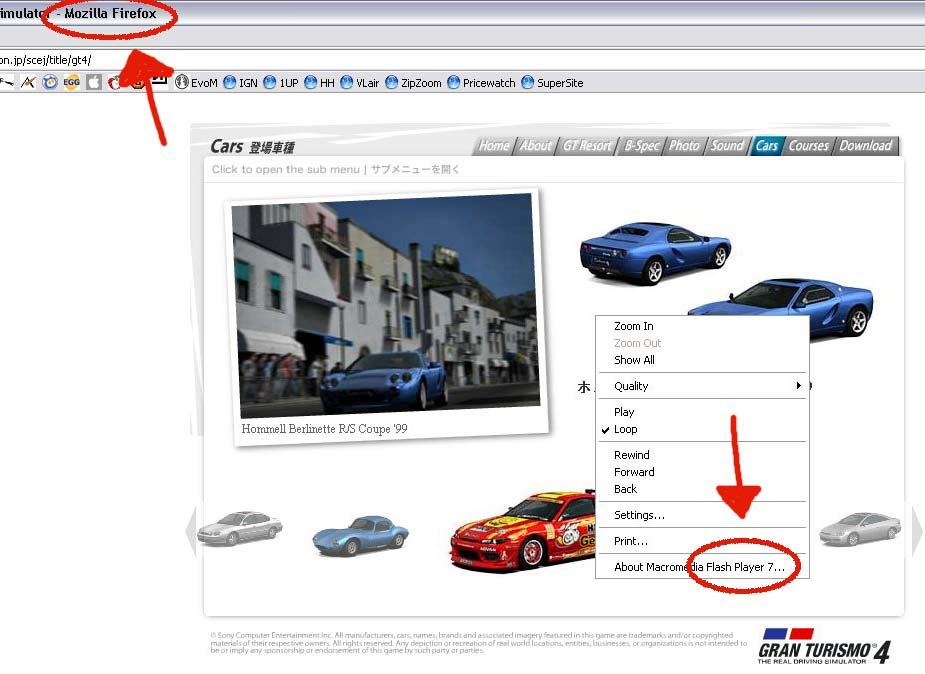Select the light blue classic coupe thumbnail
This screenshot has height=674, width=925.
[x=360, y=535]
